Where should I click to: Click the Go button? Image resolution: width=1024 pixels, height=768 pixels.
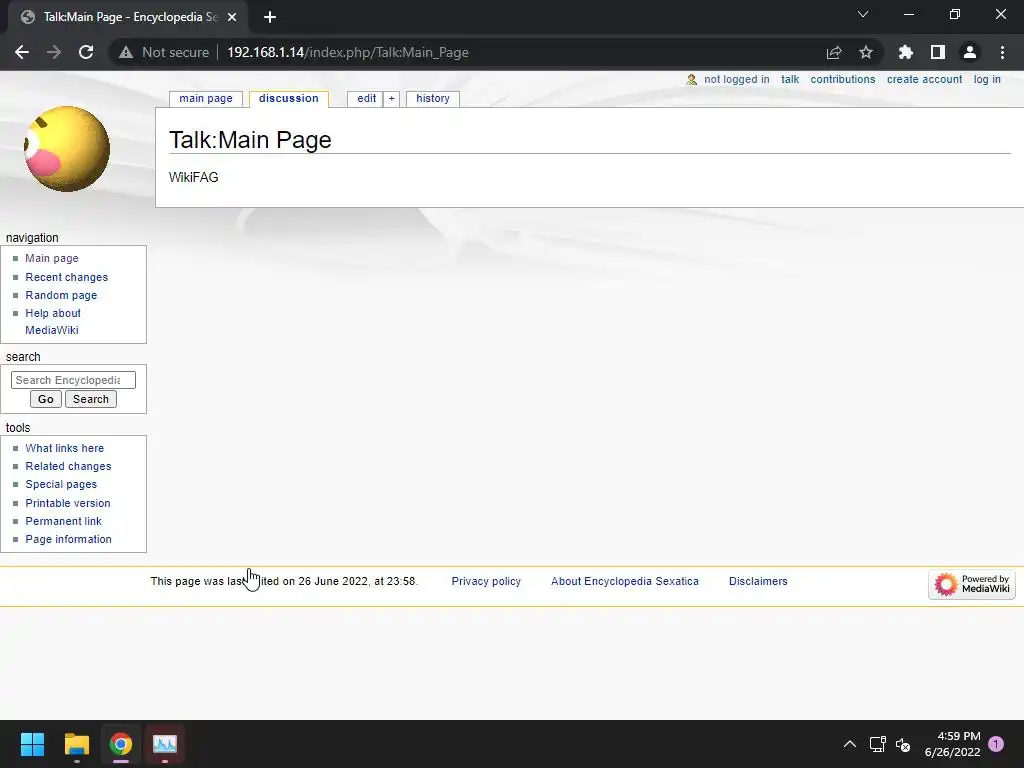coord(46,399)
